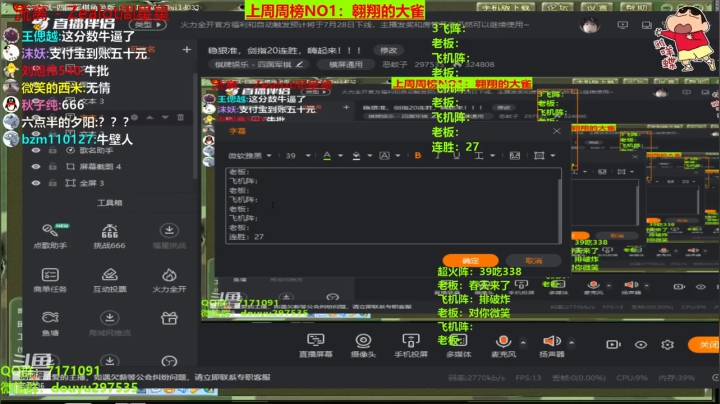
Task: Open the 点歌助手 song request tool
Action: point(50,236)
